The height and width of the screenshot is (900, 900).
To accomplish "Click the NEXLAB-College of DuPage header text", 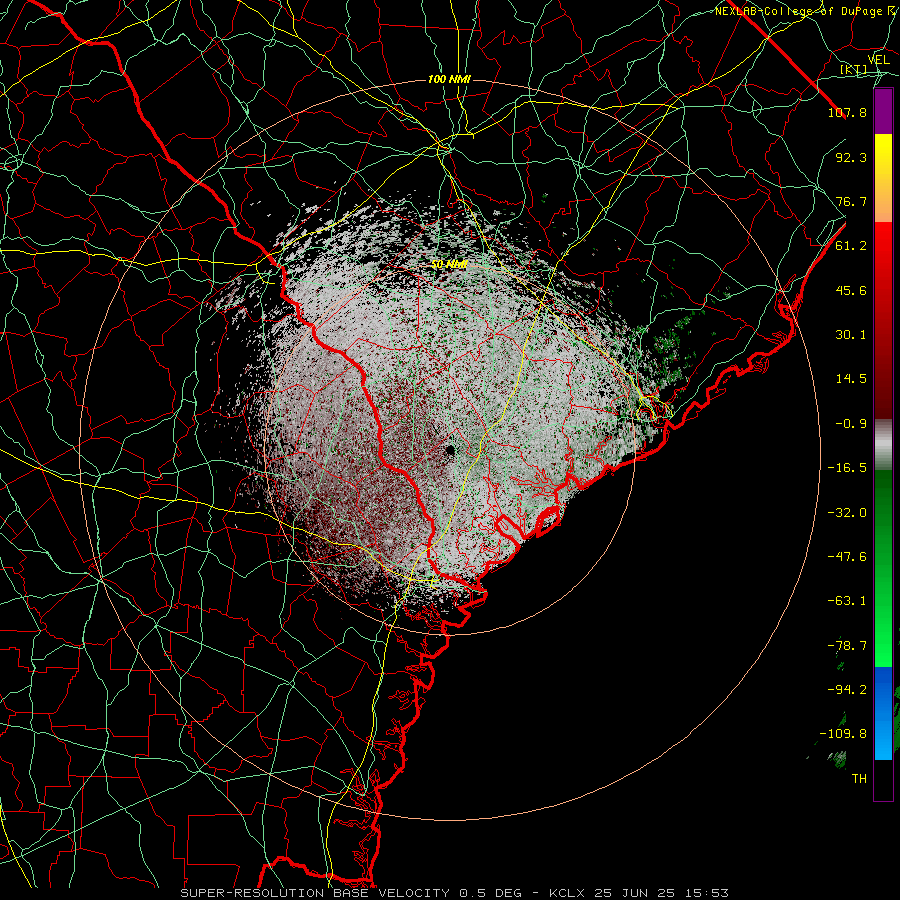I will [x=807, y=11].
